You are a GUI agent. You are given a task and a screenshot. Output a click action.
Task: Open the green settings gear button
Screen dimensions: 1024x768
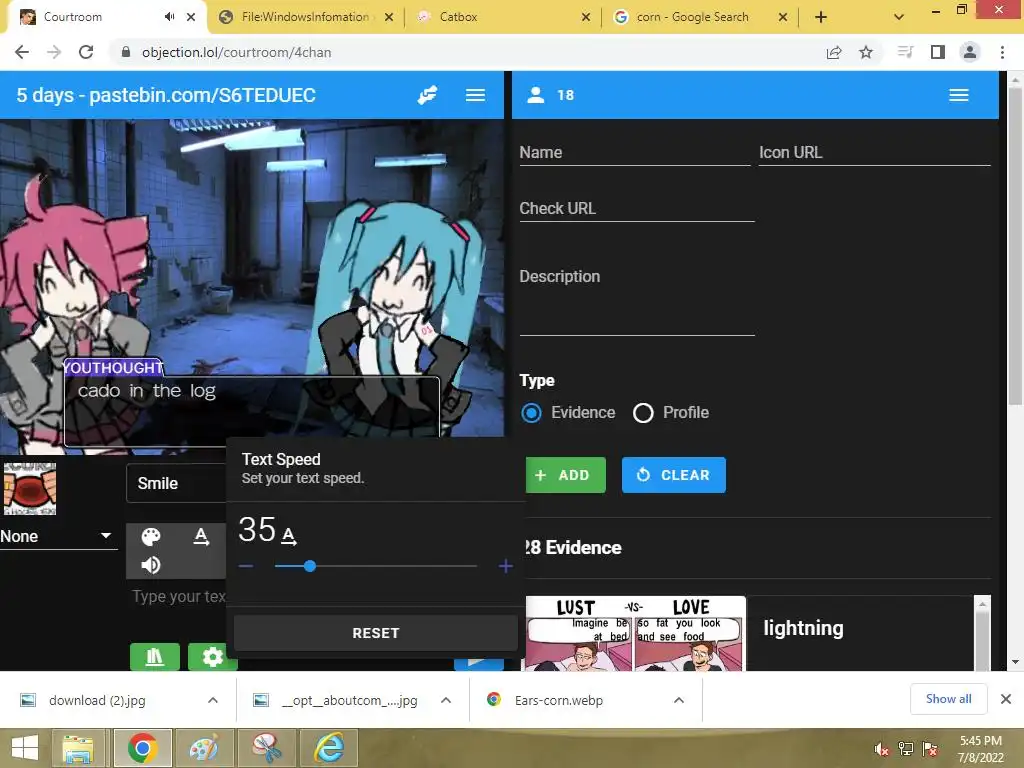pyautogui.click(x=212, y=656)
